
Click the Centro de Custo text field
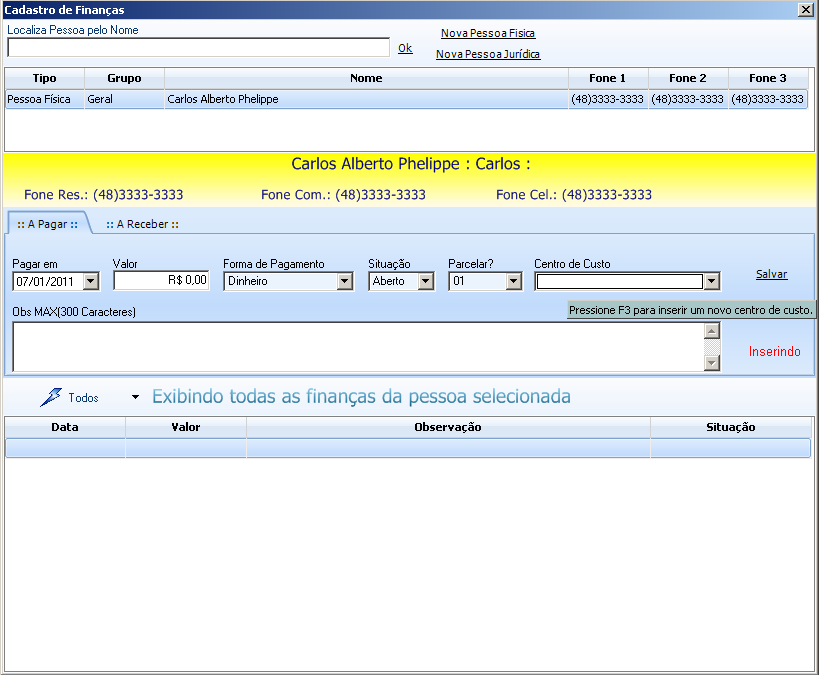619,282
